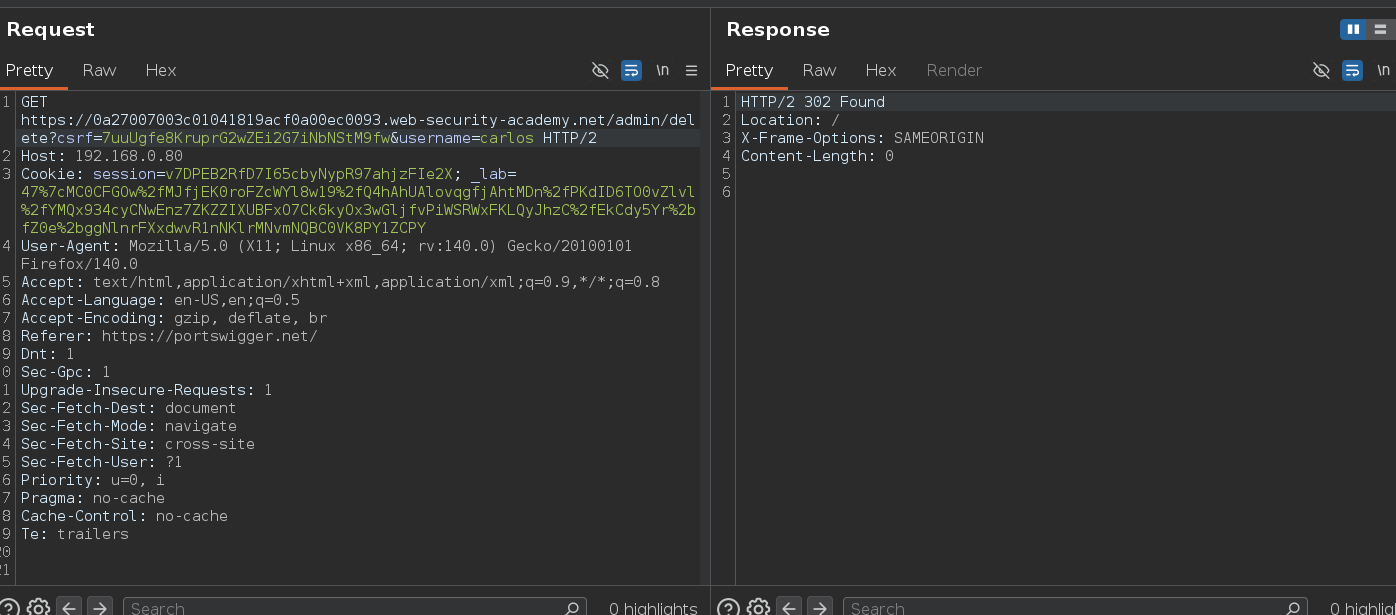
Task: Toggle hidden characters eye icon in Response
Action: click(1321, 70)
